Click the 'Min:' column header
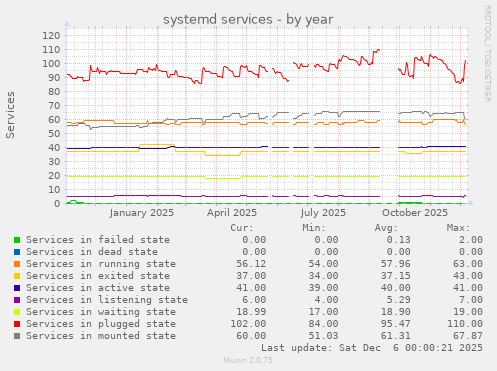497x371 pixels. coord(314,228)
